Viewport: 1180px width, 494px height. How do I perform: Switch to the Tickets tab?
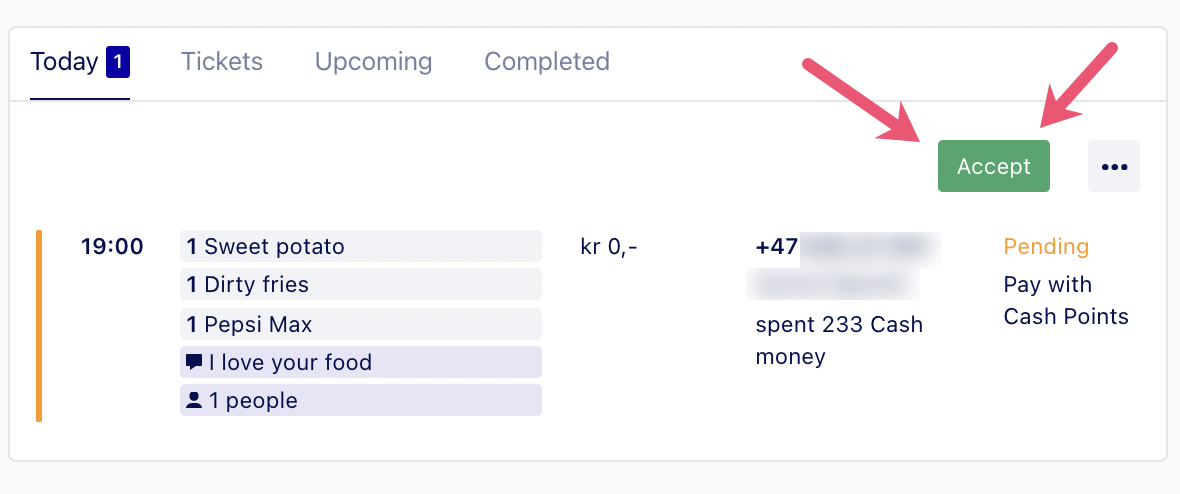pyautogui.click(x=222, y=62)
